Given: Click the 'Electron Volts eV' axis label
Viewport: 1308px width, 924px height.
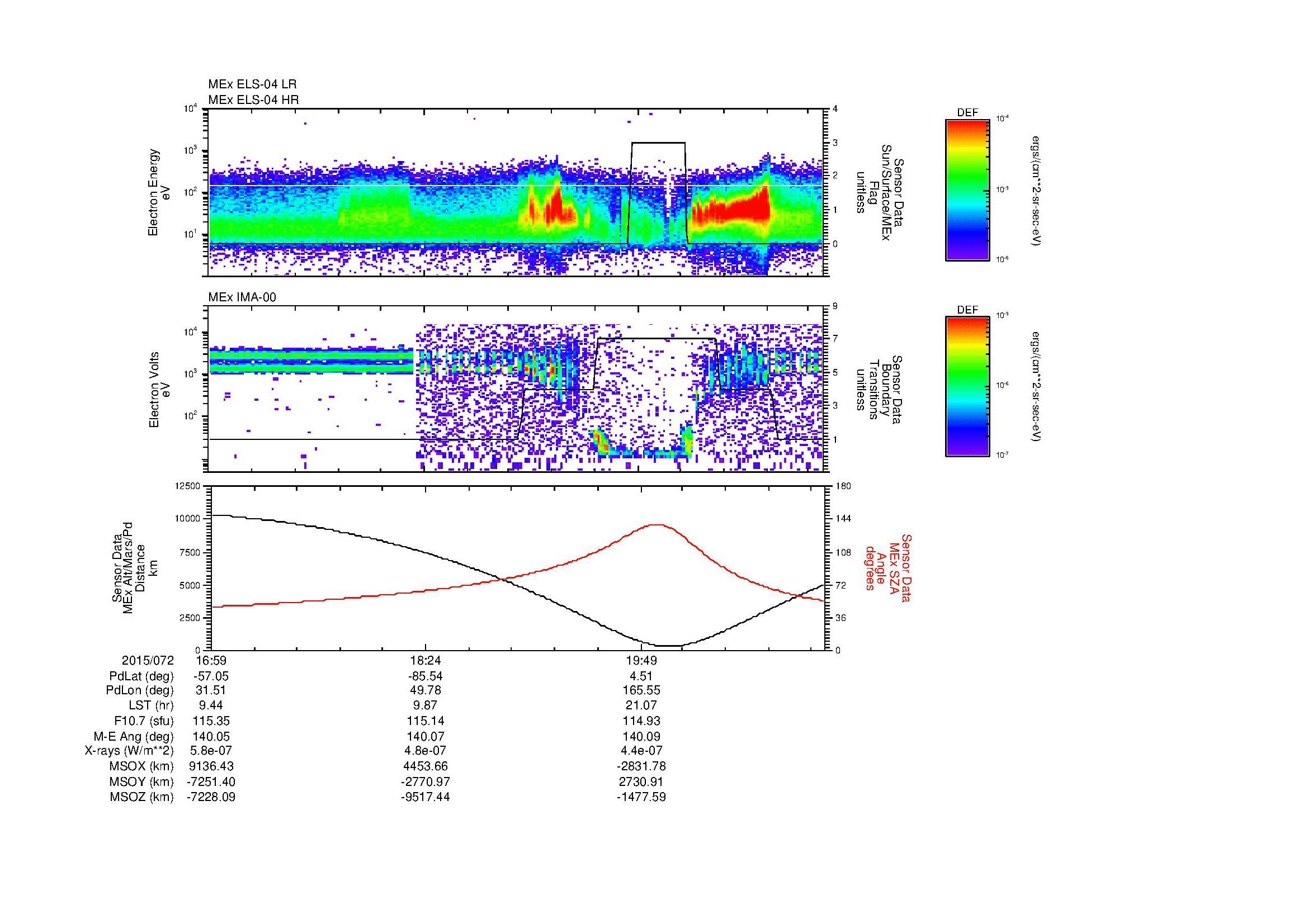Looking at the screenshot, I should (x=159, y=390).
